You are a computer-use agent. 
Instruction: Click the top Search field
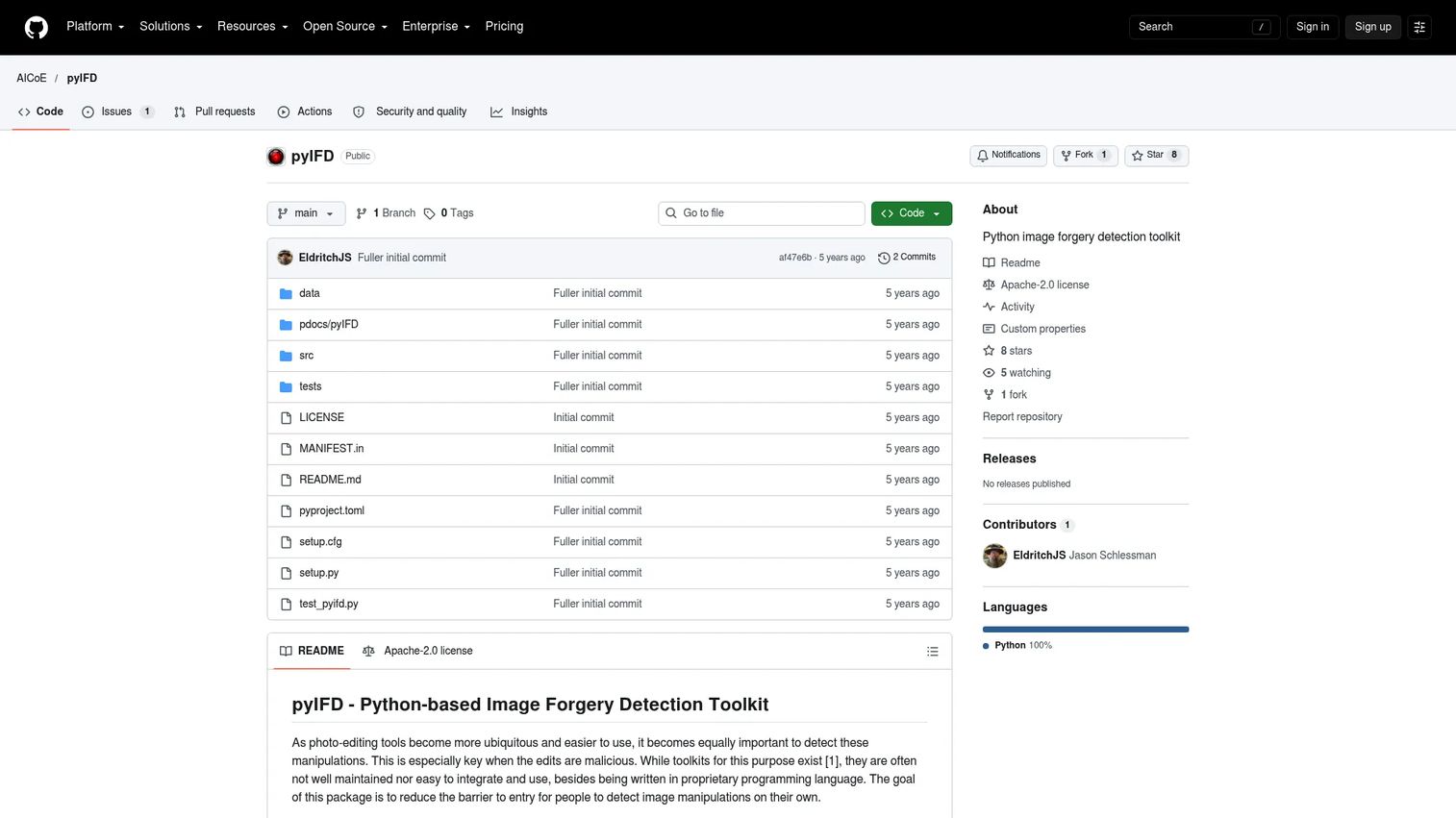click(1204, 27)
